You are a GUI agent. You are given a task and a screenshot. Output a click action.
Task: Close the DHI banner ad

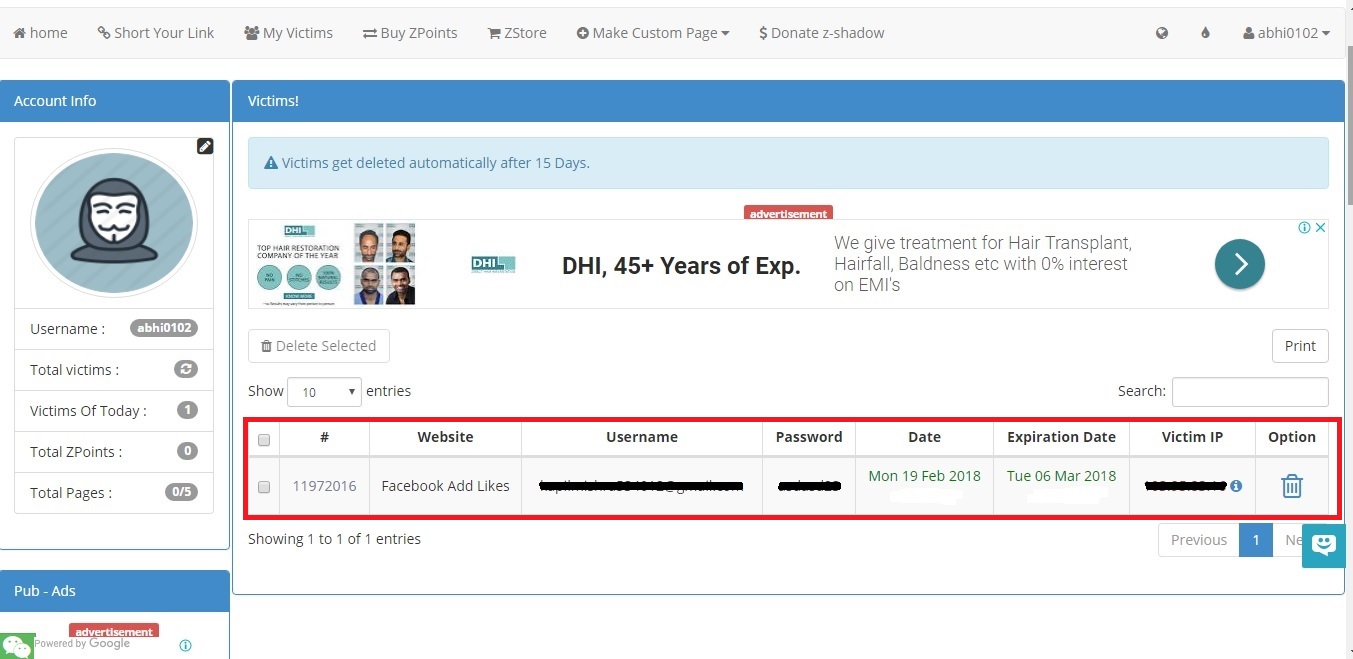click(1320, 228)
